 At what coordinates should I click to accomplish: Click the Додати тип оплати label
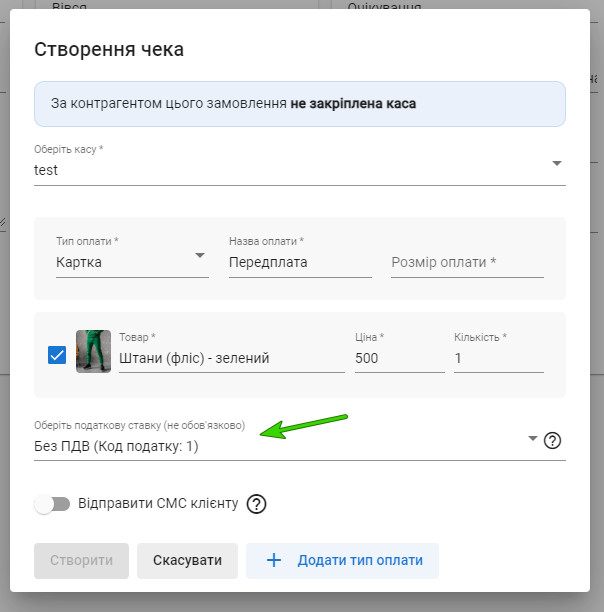pos(360,561)
